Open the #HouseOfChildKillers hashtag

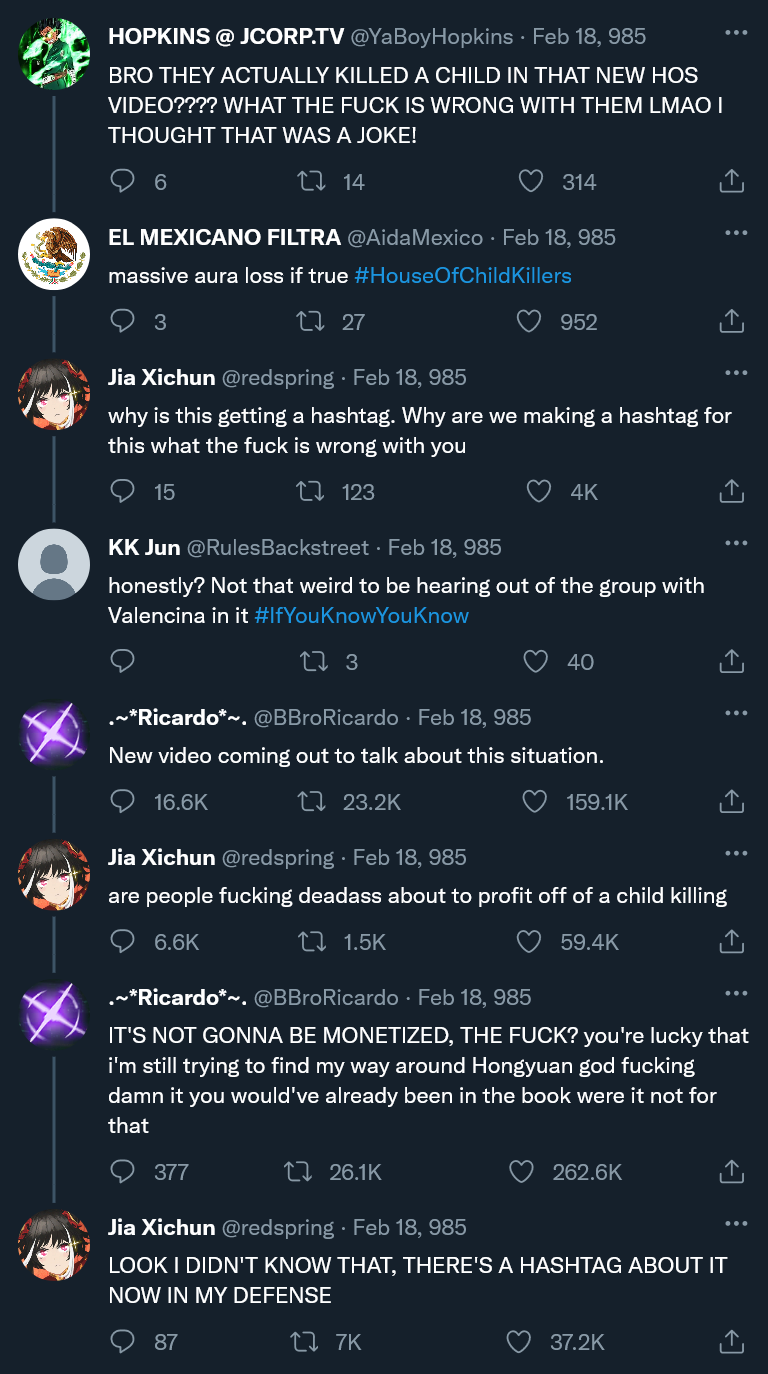point(463,275)
